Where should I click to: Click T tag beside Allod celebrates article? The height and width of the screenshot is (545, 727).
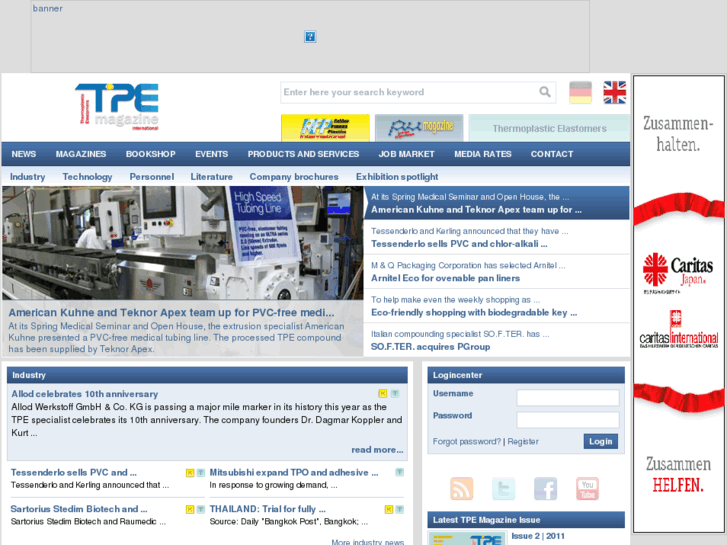pyautogui.click(x=395, y=393)
